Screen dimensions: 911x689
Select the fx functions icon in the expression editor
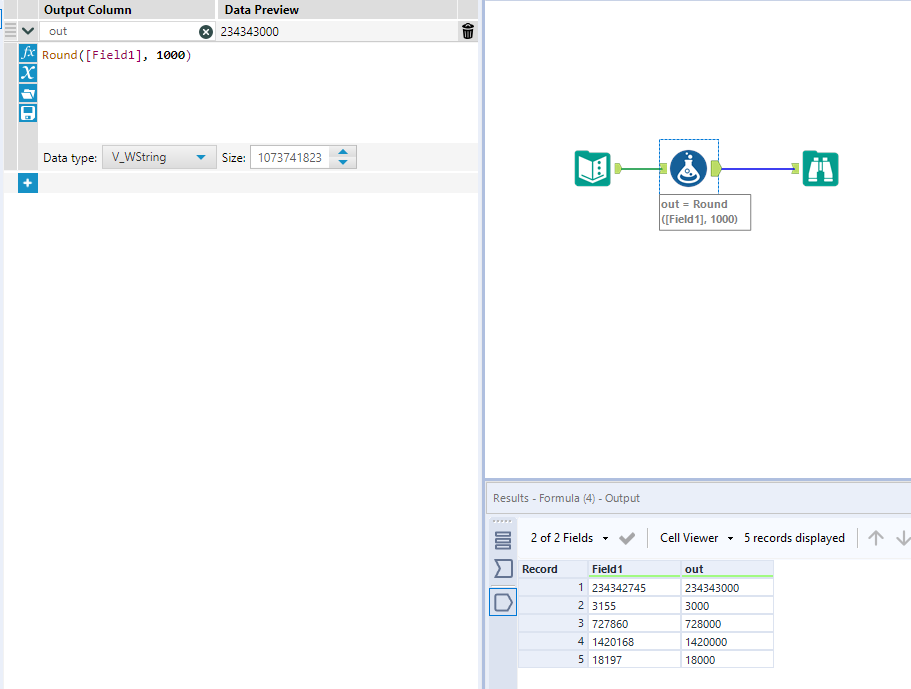point(27,52)
